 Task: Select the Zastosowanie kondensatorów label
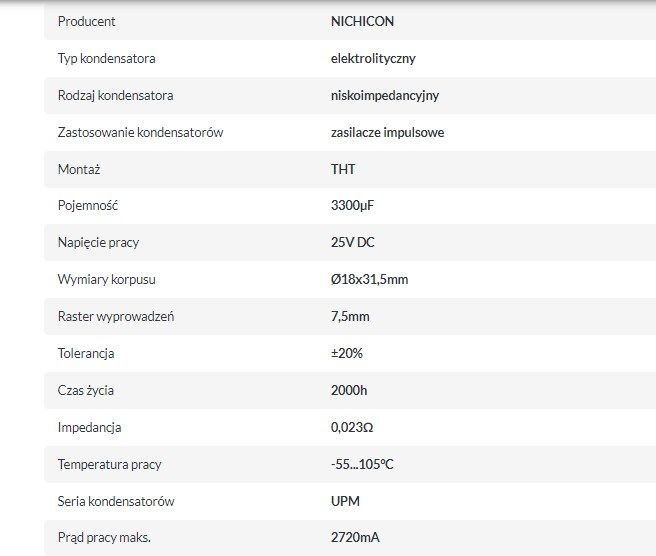click(x=141, y=133)
